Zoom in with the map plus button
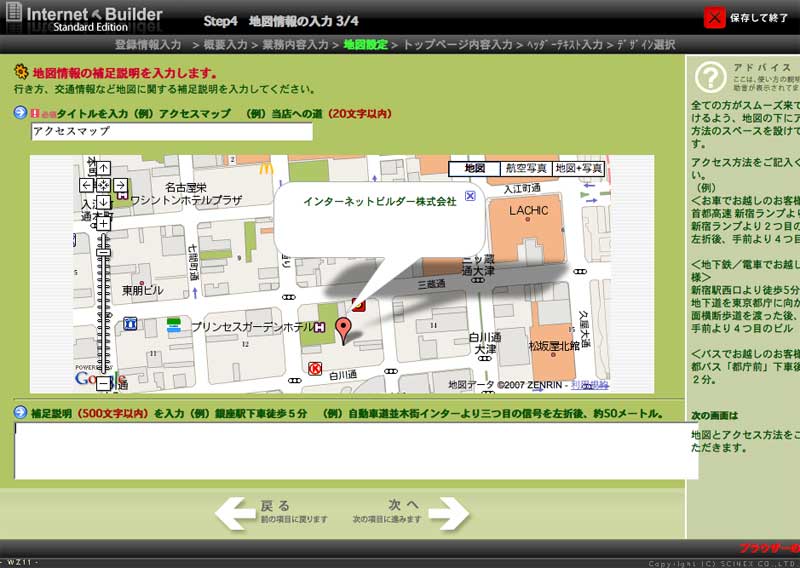 [x=103, y=223]
